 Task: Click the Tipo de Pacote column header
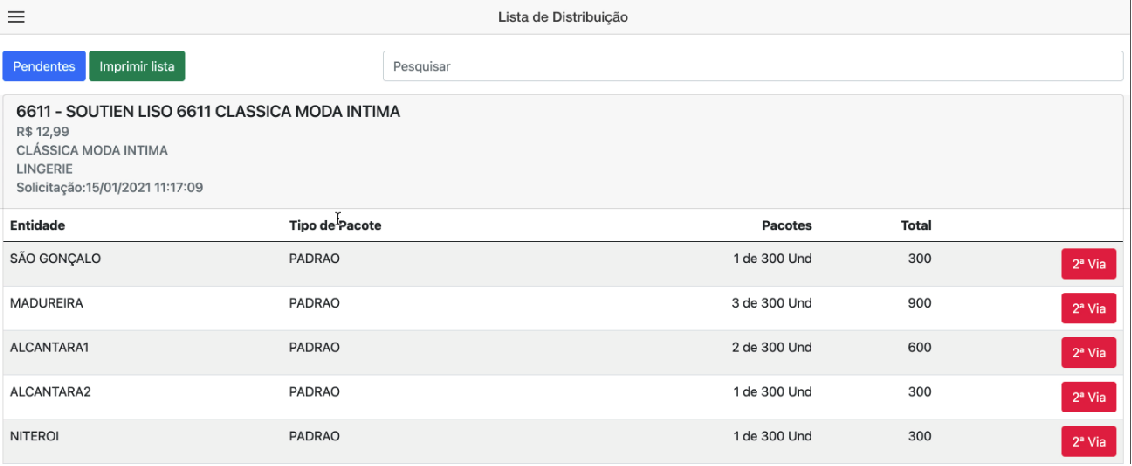pyautogui.click(x=335, y=225)
